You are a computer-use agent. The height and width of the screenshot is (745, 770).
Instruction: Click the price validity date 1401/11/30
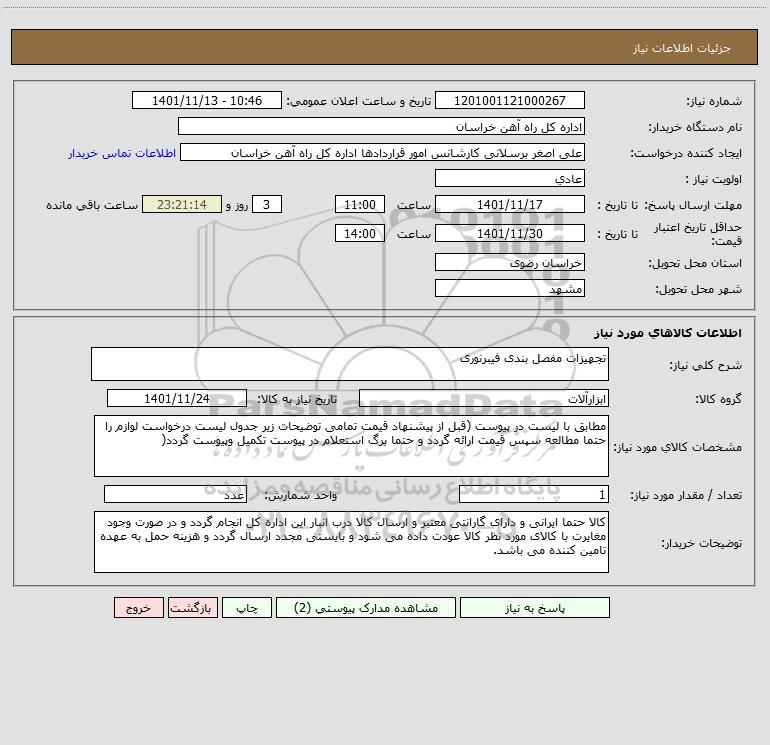click(x=510, y=233)
